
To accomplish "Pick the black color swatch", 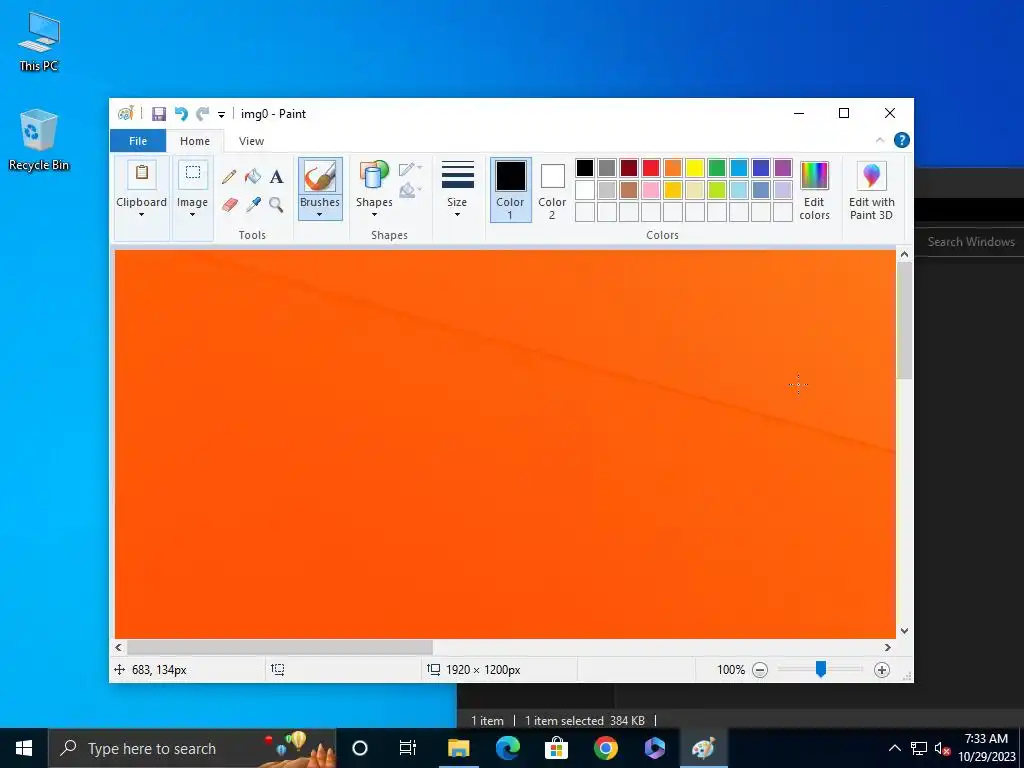I will (x=585, y=168).
